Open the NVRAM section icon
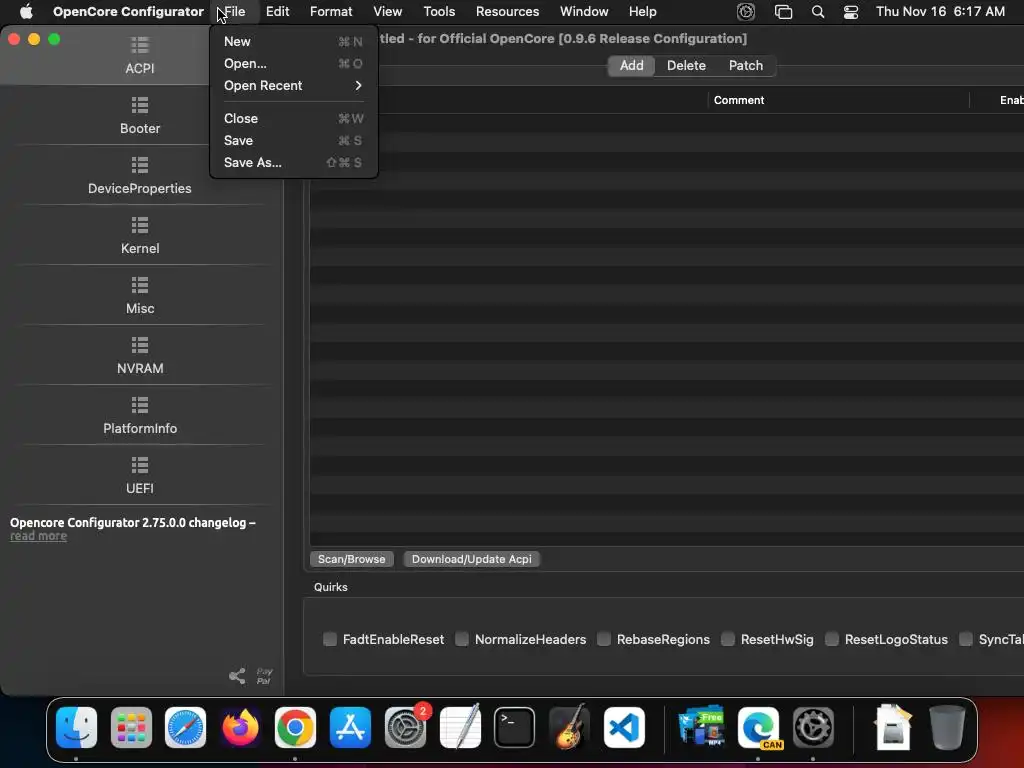 pyautogui.click(x=140, y=345)
